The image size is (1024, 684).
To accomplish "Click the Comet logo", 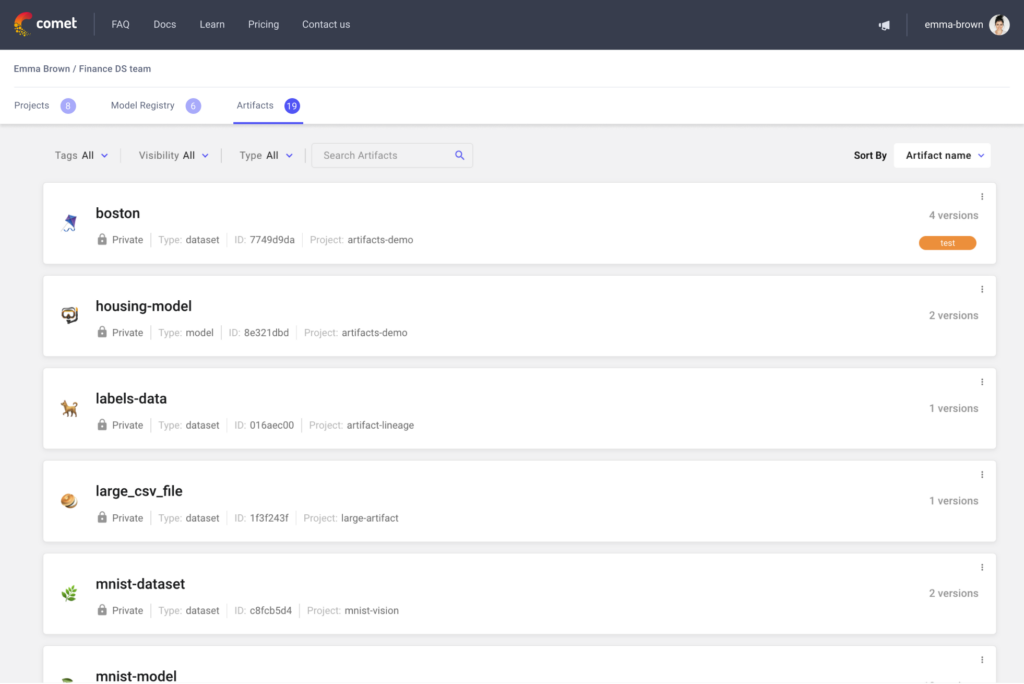I will (45, 24).
